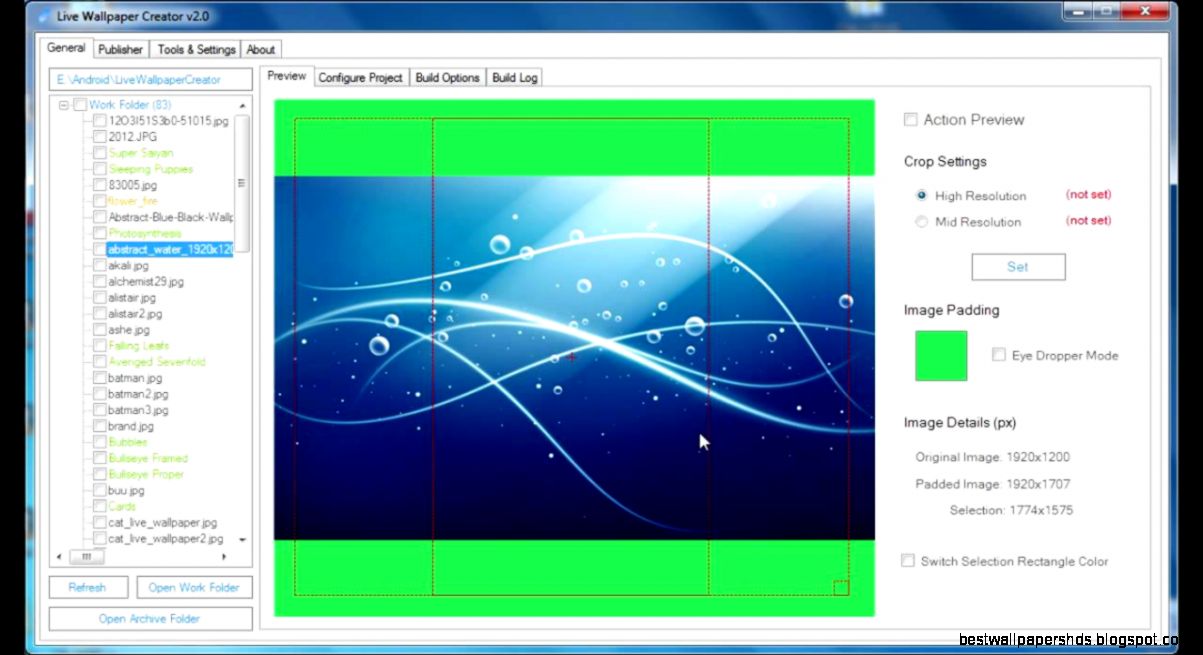Toggle Switch Selection Rectangle Color checkbox
This screenshot has width=1203, height=655.
tap(908, 561)
